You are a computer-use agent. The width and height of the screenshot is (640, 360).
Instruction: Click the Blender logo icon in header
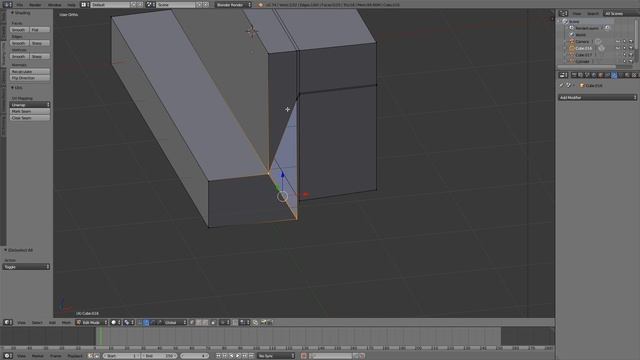click(260, 4)
